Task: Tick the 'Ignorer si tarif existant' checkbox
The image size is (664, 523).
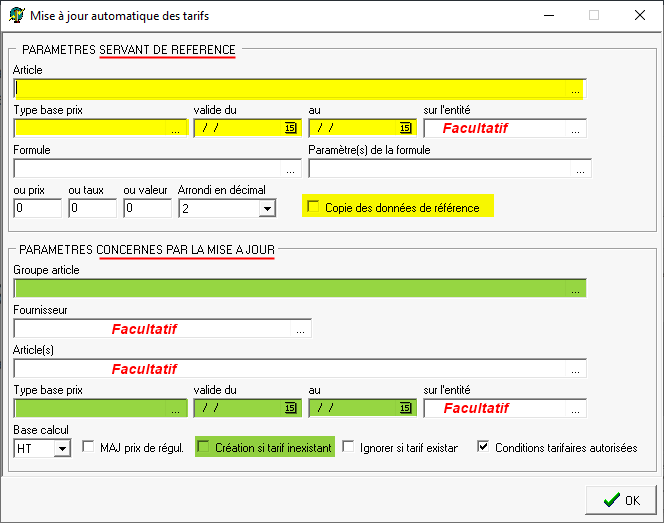Action: click(x=349, y=447)
